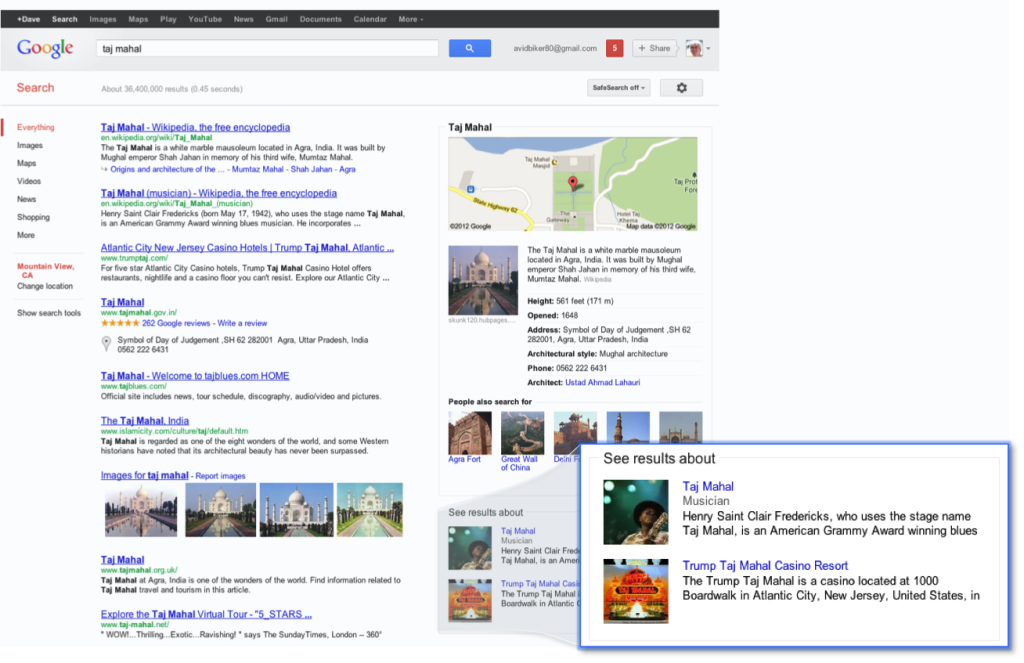The width and height of the screenshot is (1024, 663).
Task: Open Images for taj mahal link
Action: point(144,476)
